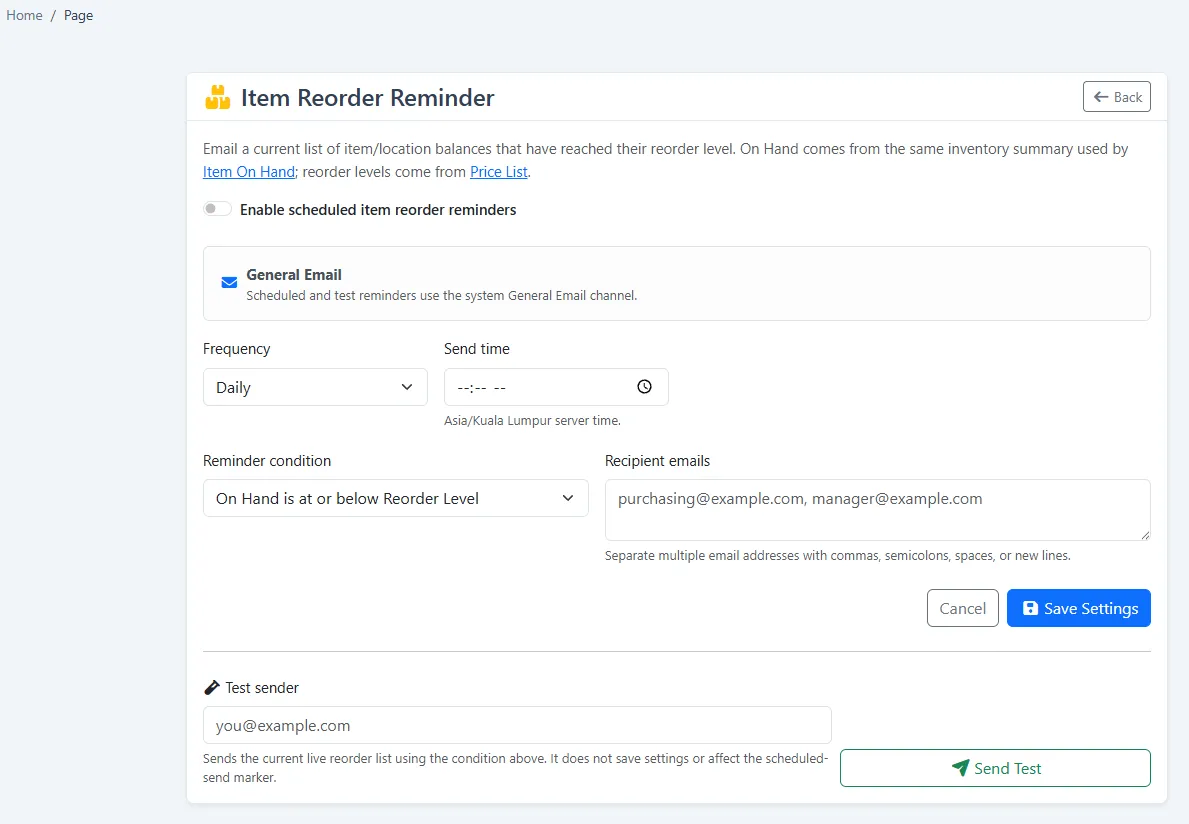Click the Test sender email field
Viewport: 1189px width, 824px height.
pos(517,725)
